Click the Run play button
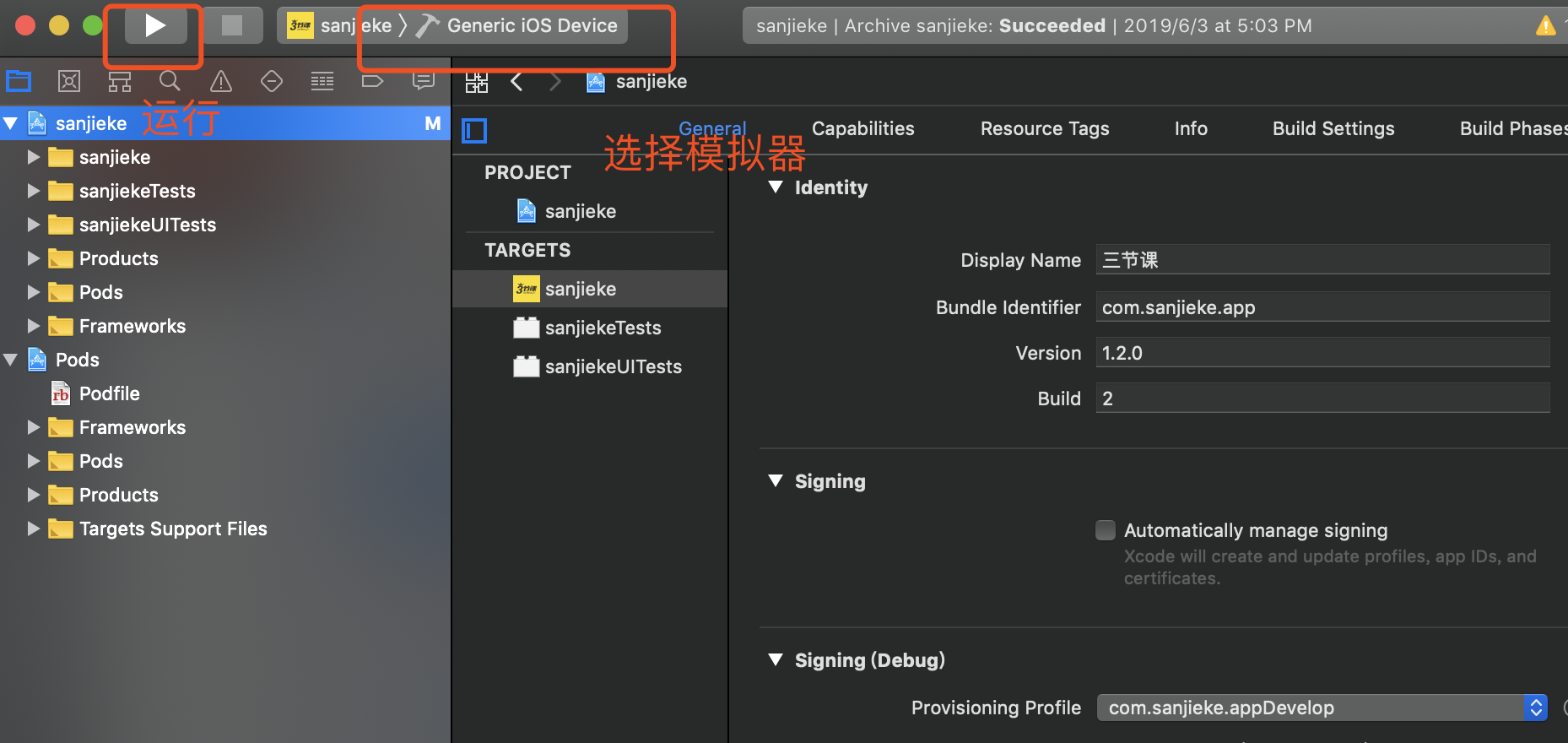Viewport: 1568px width, 743px height. [154, 26]
